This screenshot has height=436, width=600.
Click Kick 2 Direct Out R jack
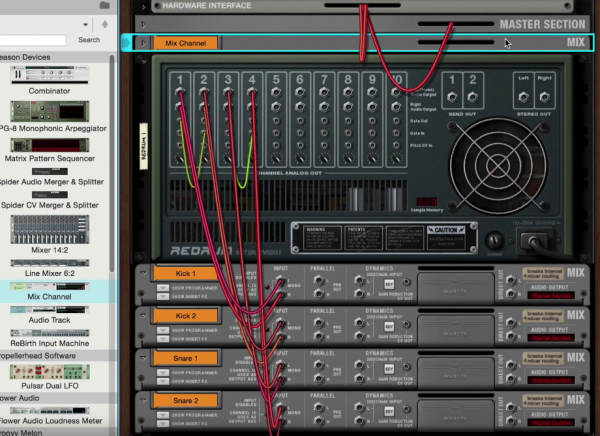(x=510, y=336)
